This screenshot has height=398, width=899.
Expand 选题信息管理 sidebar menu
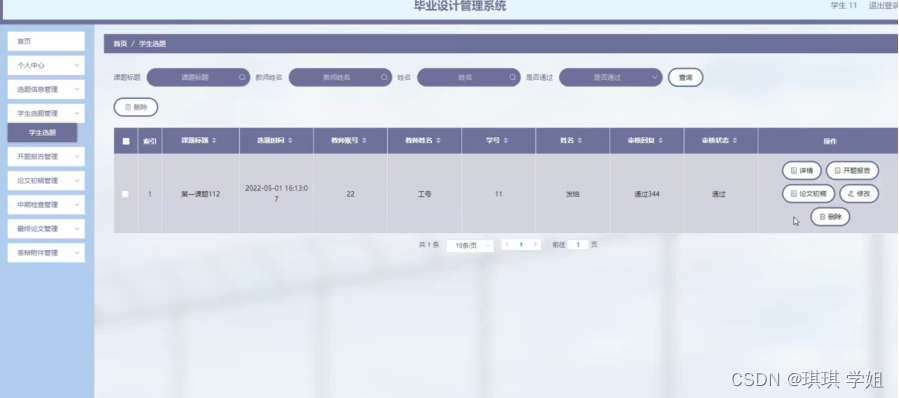46,89
